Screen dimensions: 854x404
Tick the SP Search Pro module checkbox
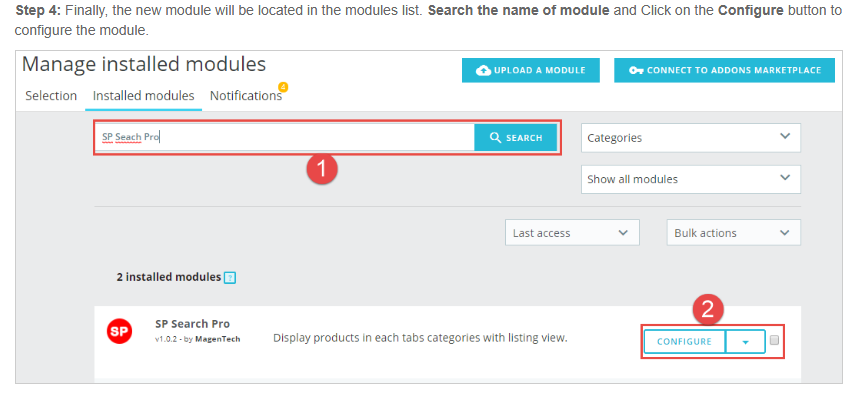(774, 341)
